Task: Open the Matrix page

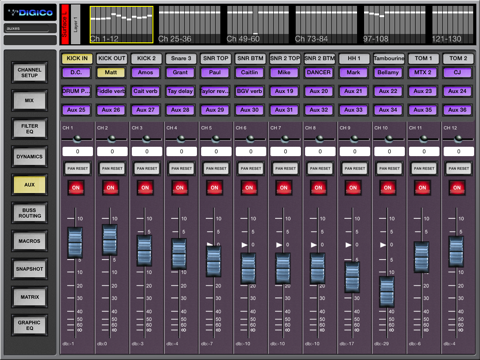Action: coord(30,297)
